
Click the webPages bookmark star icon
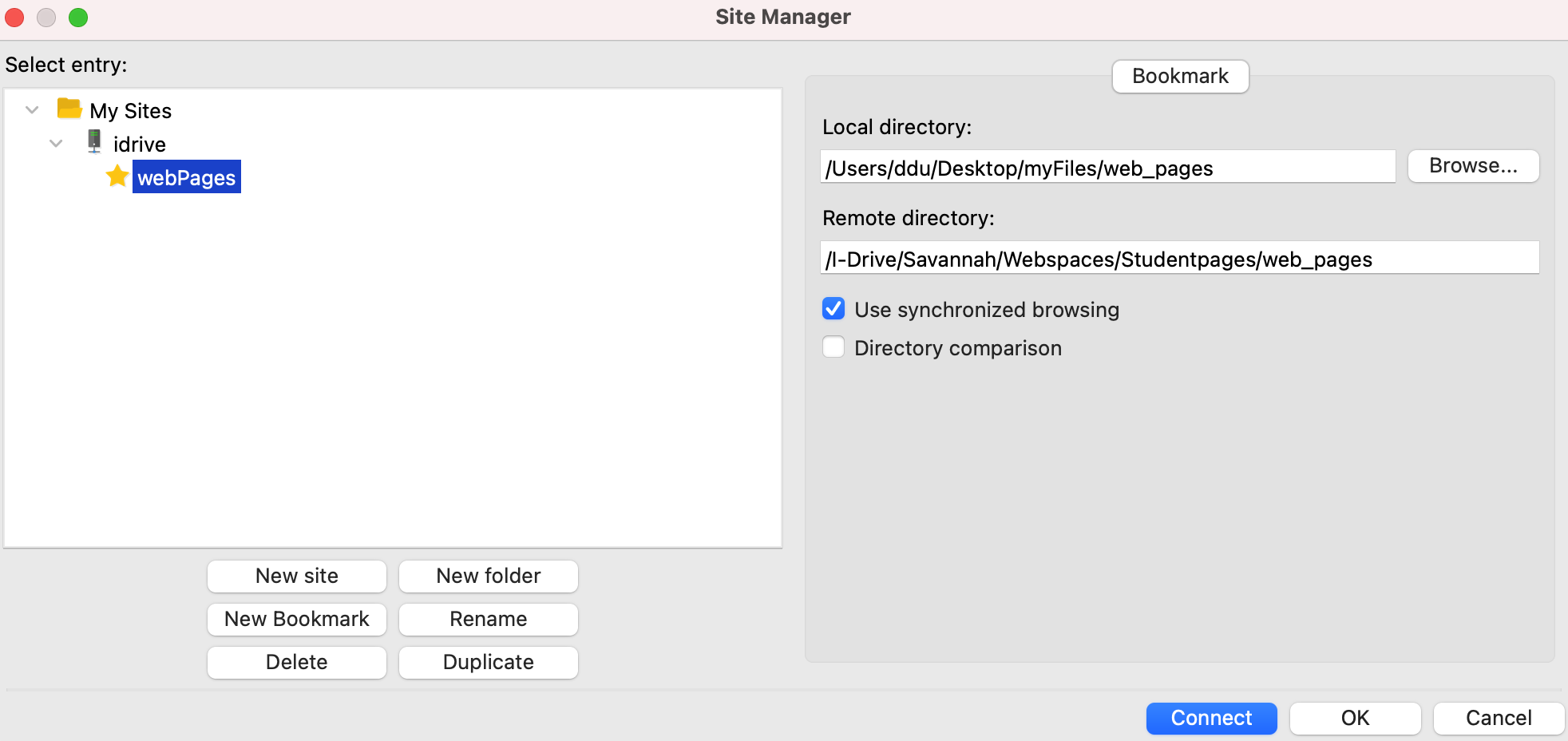pos(117,176)
